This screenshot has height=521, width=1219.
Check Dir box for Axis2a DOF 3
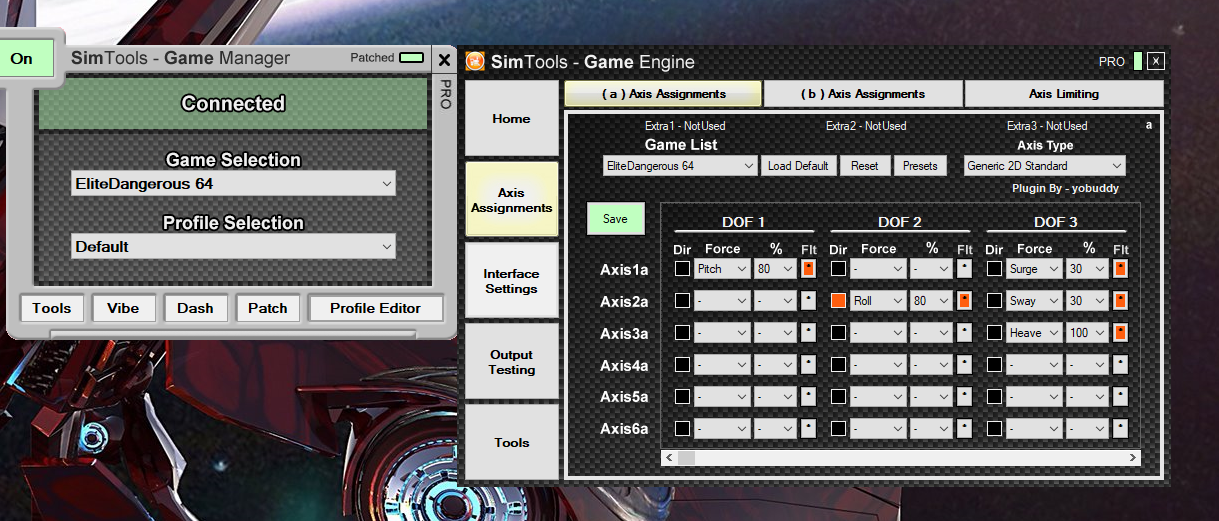[x=994, y=301]
